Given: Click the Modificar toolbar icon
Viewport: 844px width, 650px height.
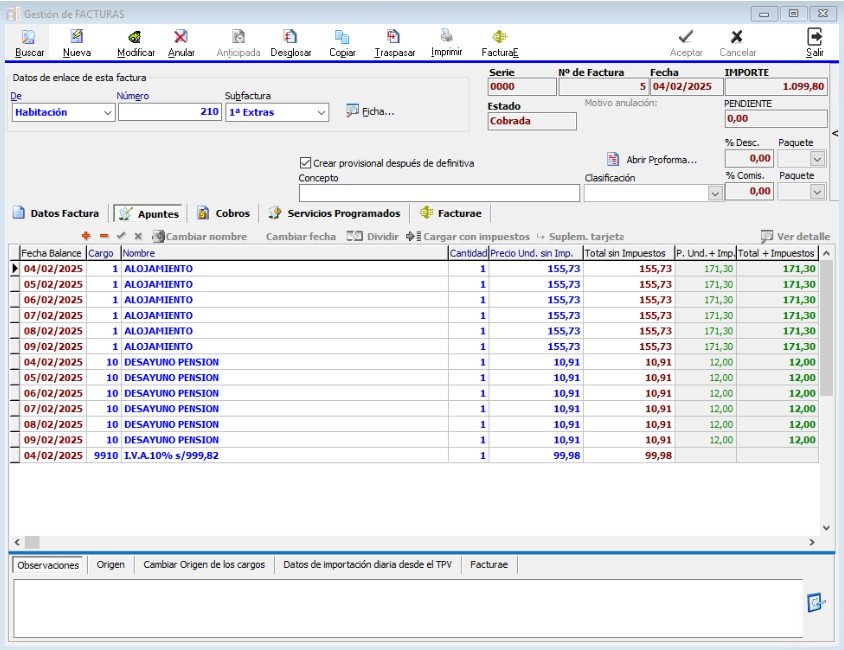Looking at the screenshot, I should [x=135, y=37].
